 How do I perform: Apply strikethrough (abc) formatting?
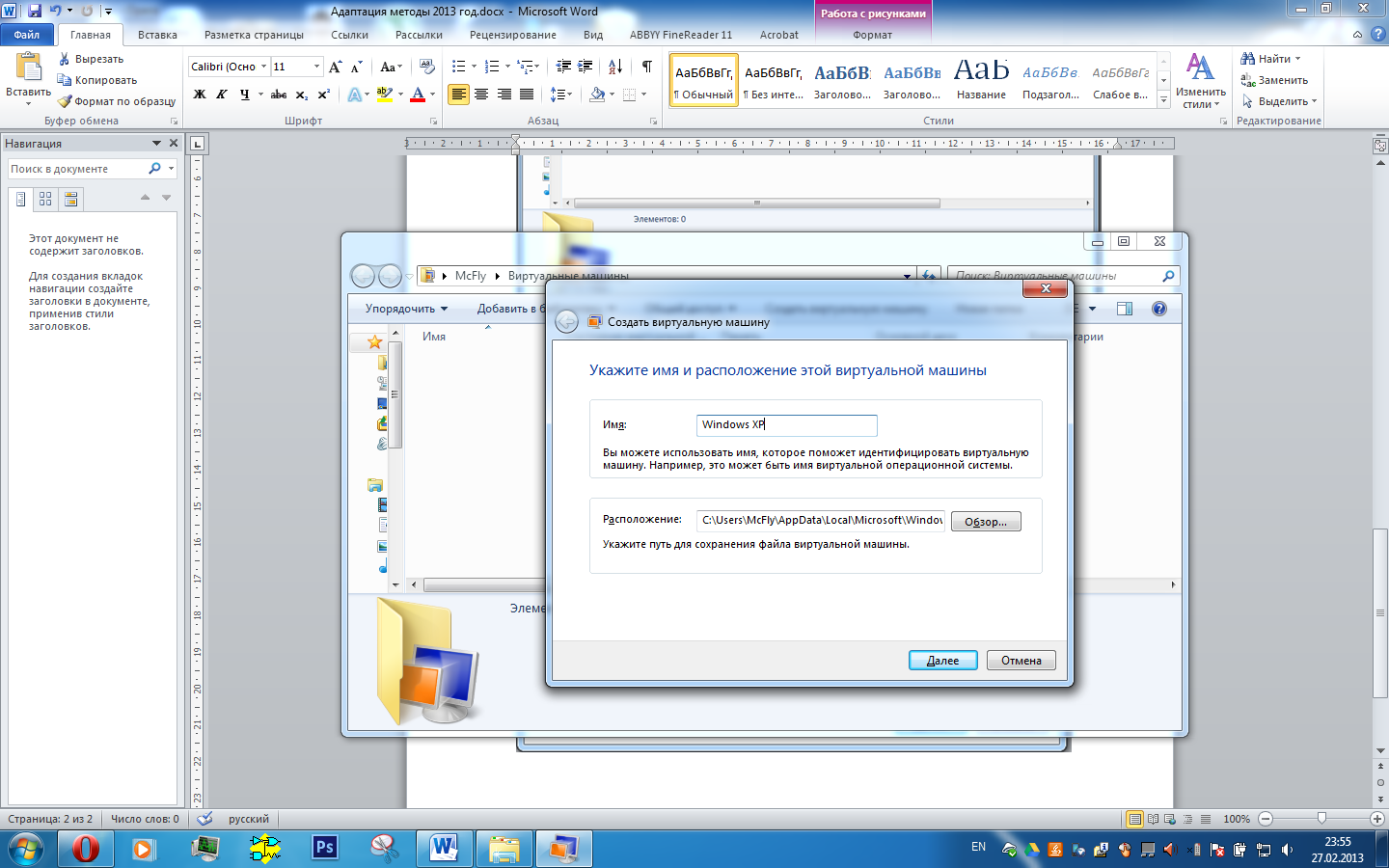click(x=279, y=95)
